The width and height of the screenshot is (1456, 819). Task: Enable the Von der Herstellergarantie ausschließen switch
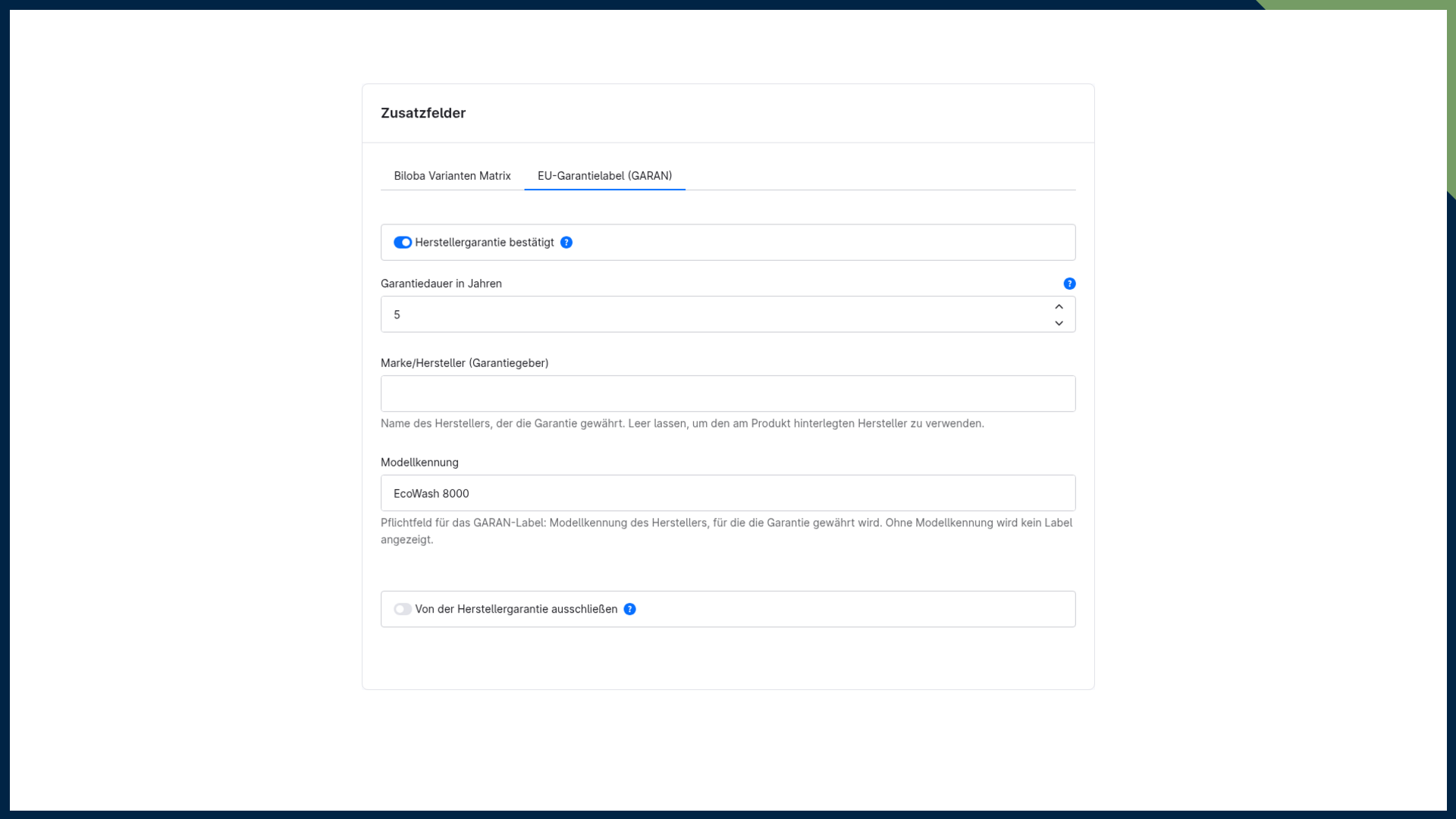tap(403, 609)
